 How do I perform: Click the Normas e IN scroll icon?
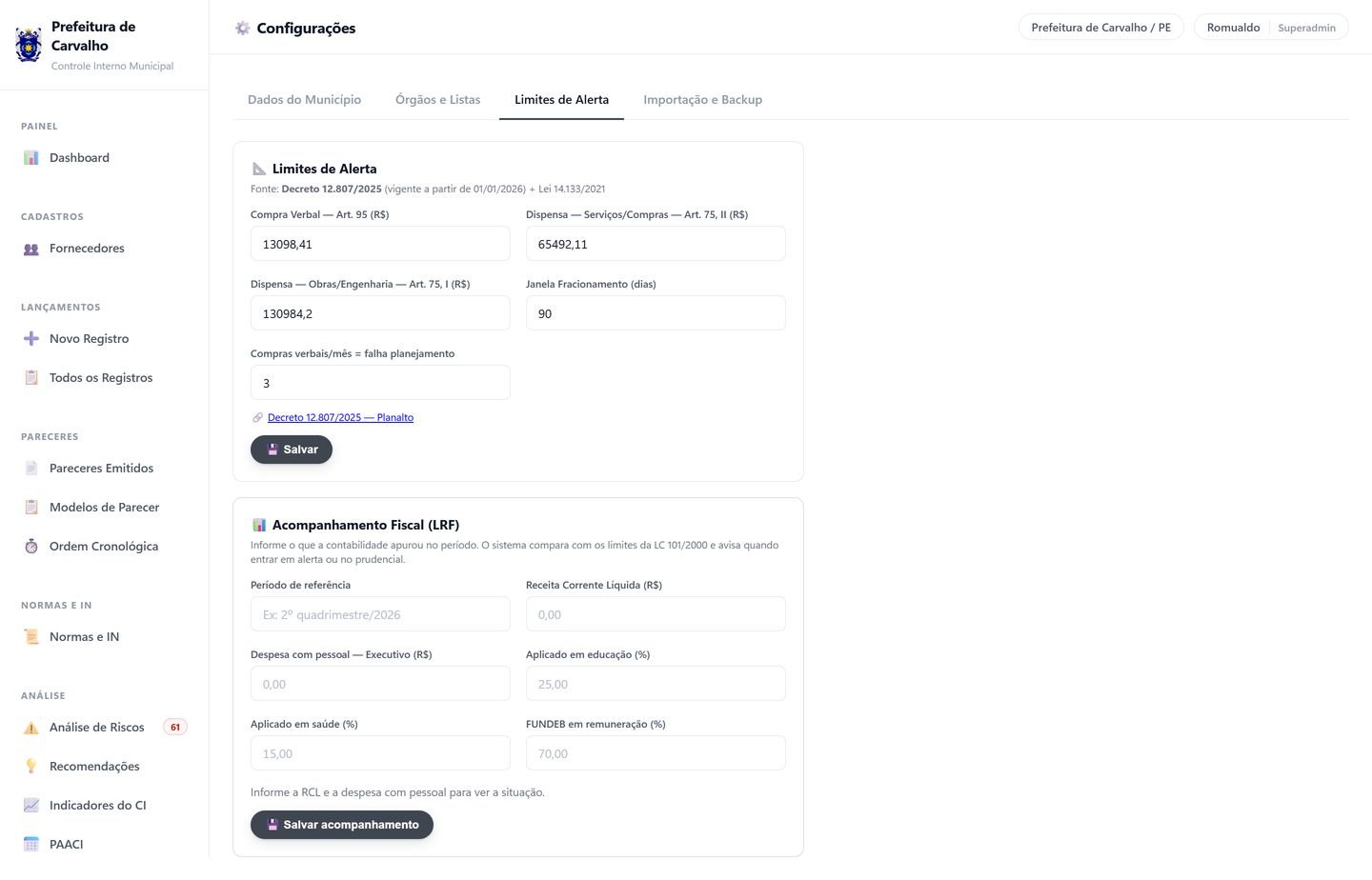[31, 637]
